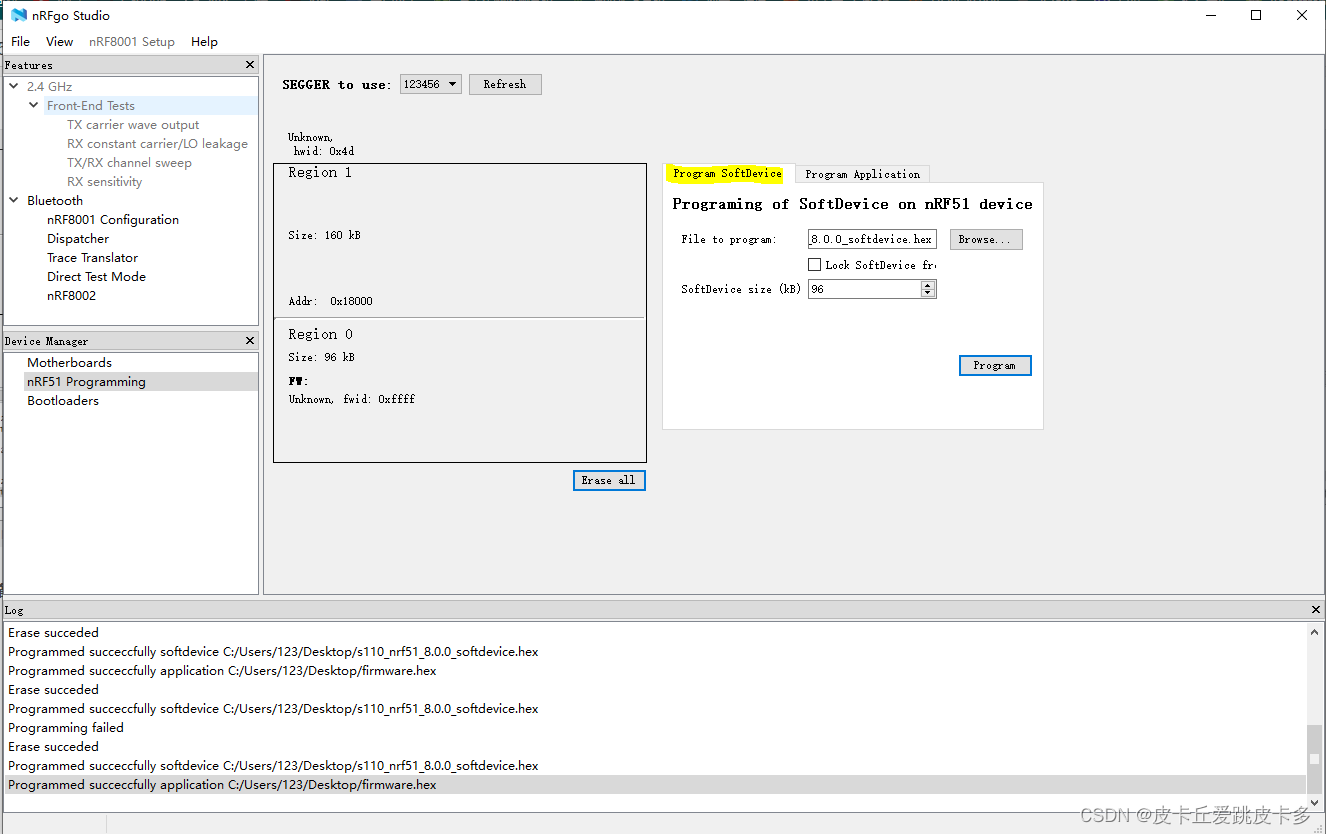Collapse the Bluetooth tree node
1326x834 pixels.
coord(14,200)
